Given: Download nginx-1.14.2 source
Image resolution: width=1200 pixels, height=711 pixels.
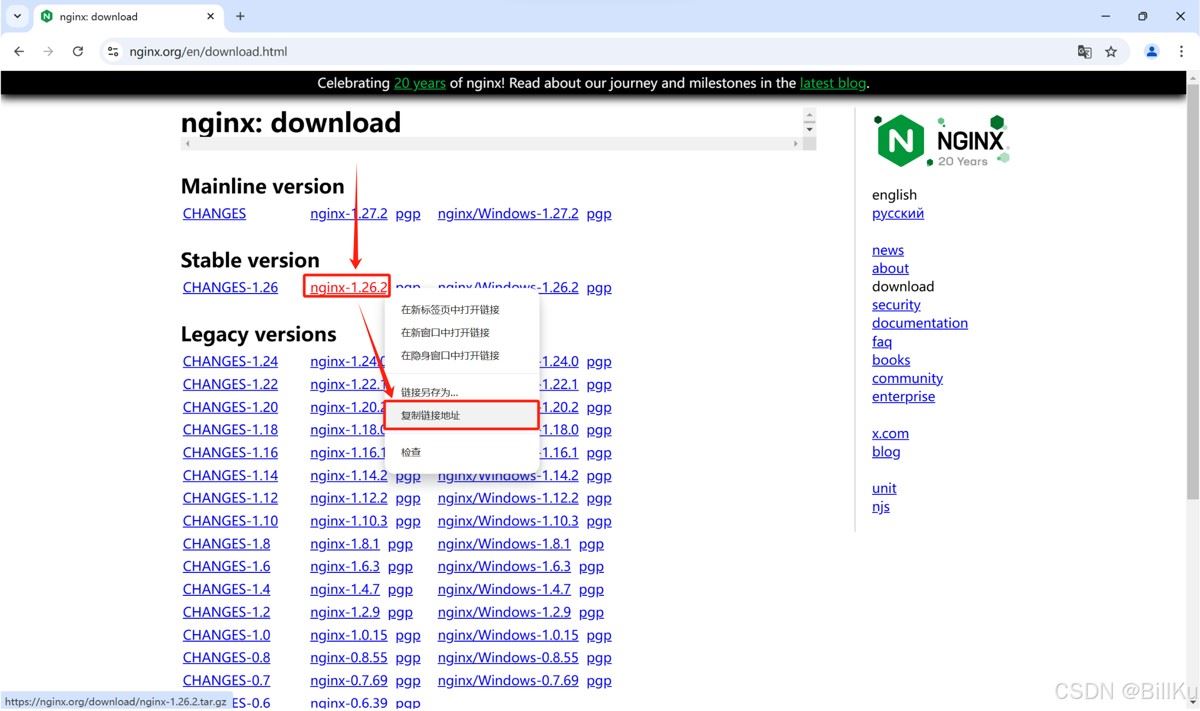Looking at the screenshot, I should (x=348, y=476).
